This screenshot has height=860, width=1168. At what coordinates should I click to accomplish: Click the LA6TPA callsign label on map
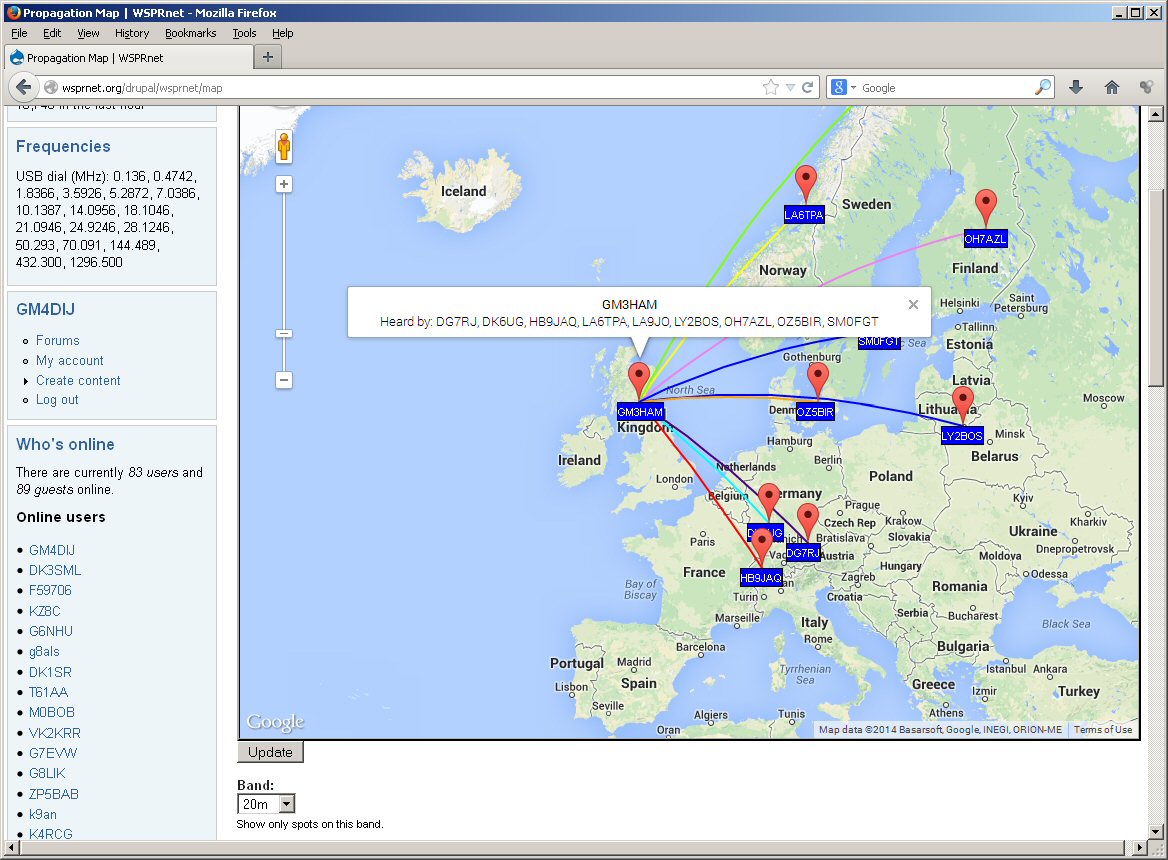[x=804, y=215]
